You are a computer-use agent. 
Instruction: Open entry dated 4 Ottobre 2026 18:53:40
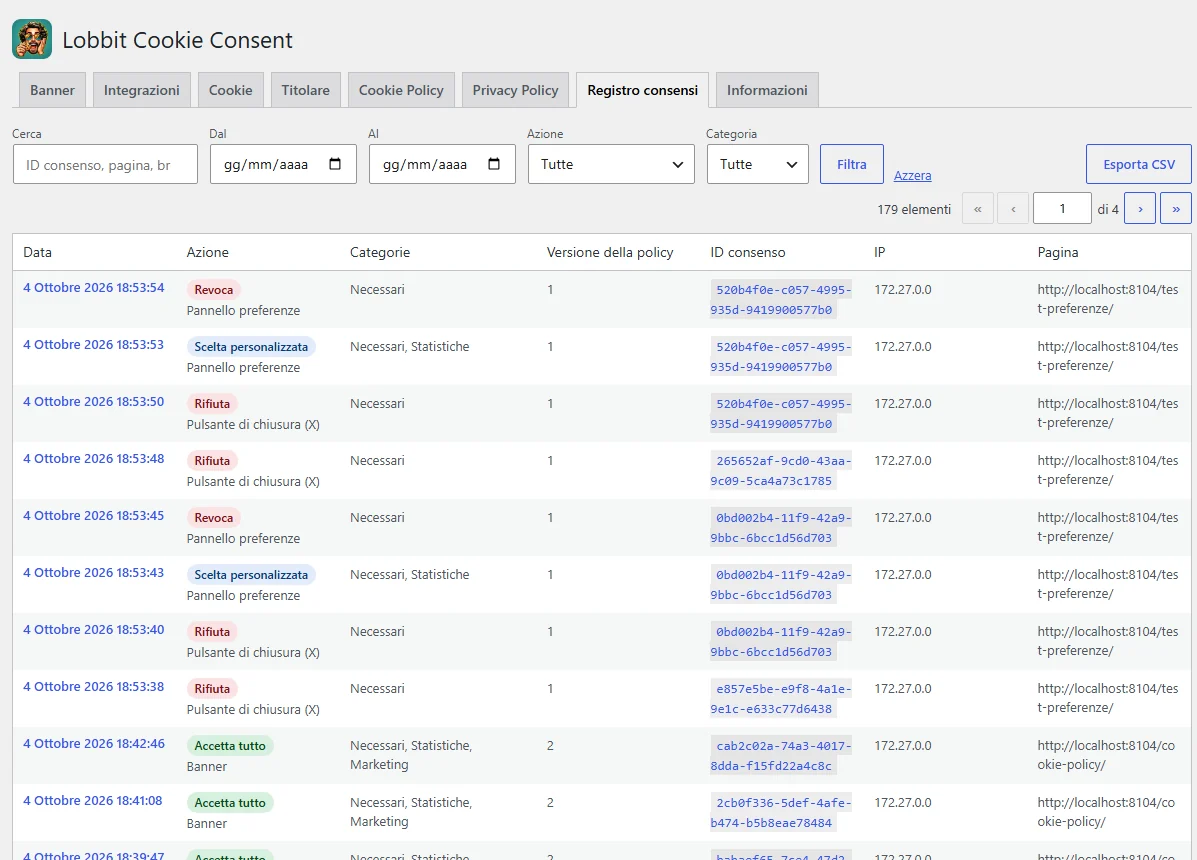[x=94, y=630]
